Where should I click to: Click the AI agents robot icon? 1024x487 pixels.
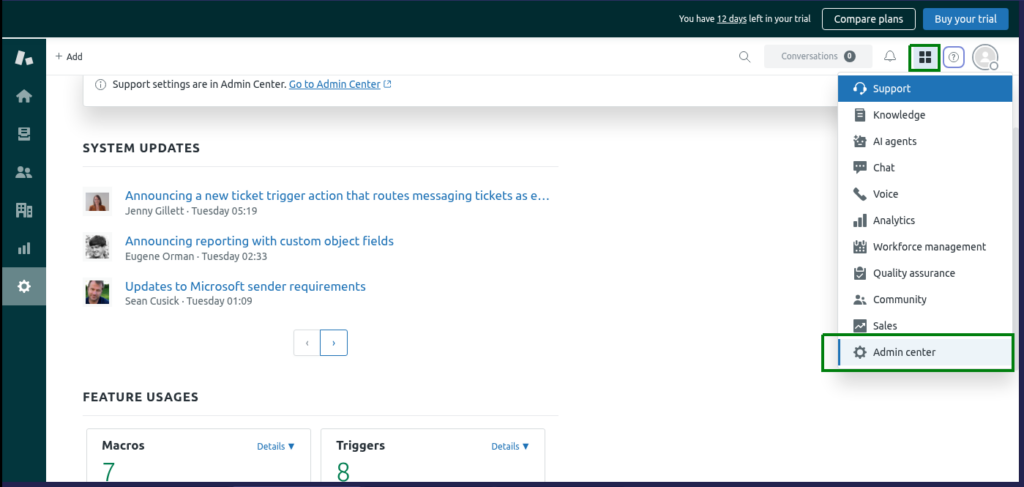860,141
